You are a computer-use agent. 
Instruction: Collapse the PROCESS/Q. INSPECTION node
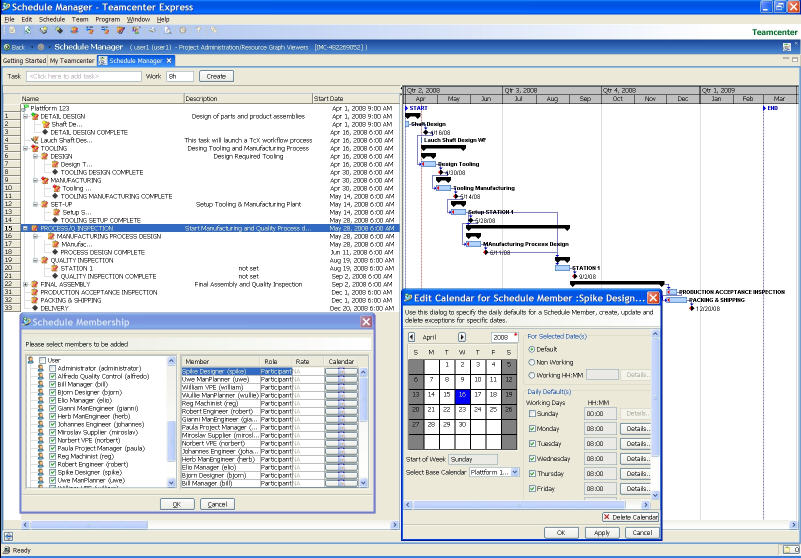(x=25, y=228)
